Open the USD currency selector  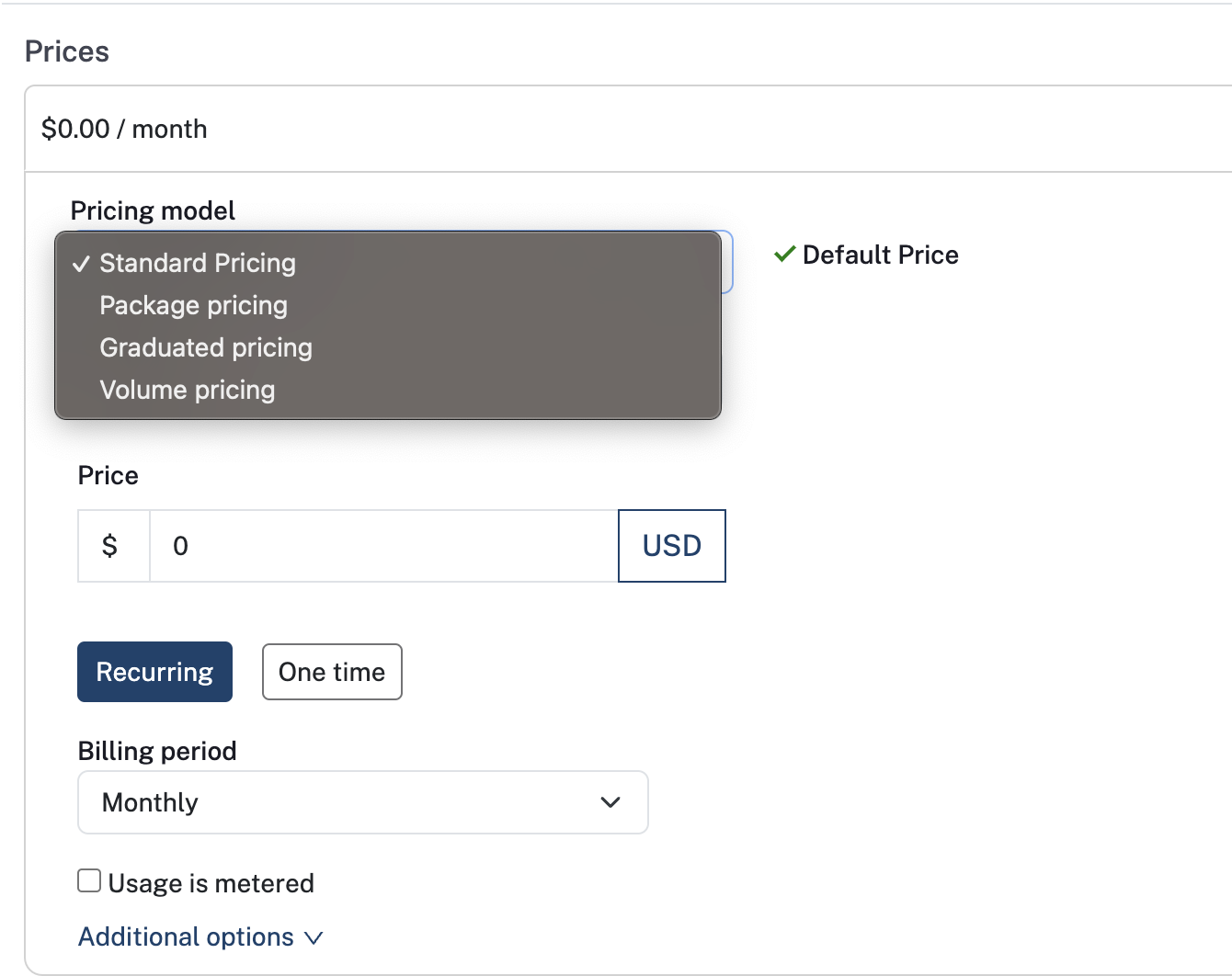click(x=671, y=546)
